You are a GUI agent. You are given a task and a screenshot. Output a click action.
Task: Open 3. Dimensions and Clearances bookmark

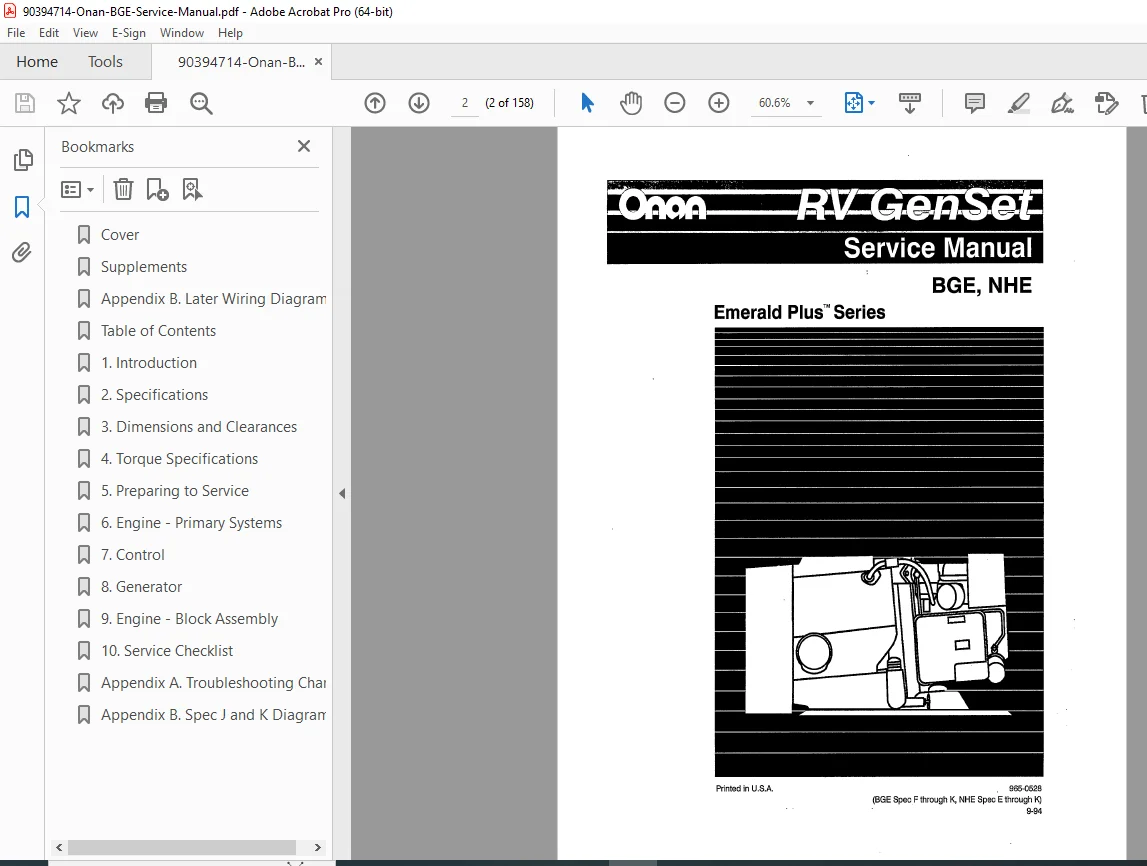(199, 427)
